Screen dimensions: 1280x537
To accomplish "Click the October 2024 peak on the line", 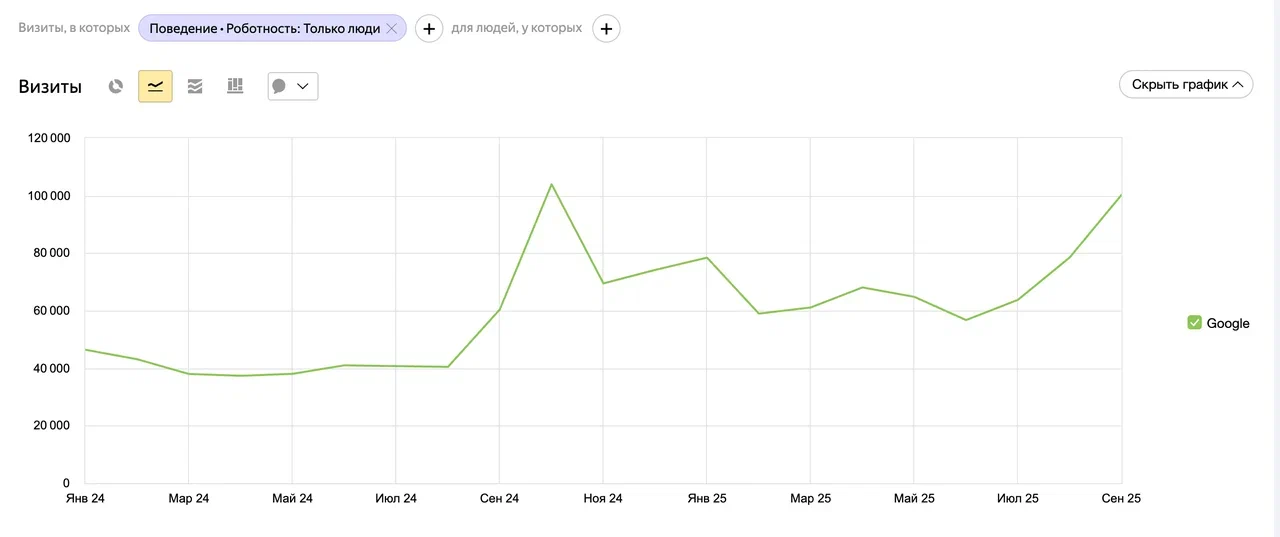I will click(551, 184).
